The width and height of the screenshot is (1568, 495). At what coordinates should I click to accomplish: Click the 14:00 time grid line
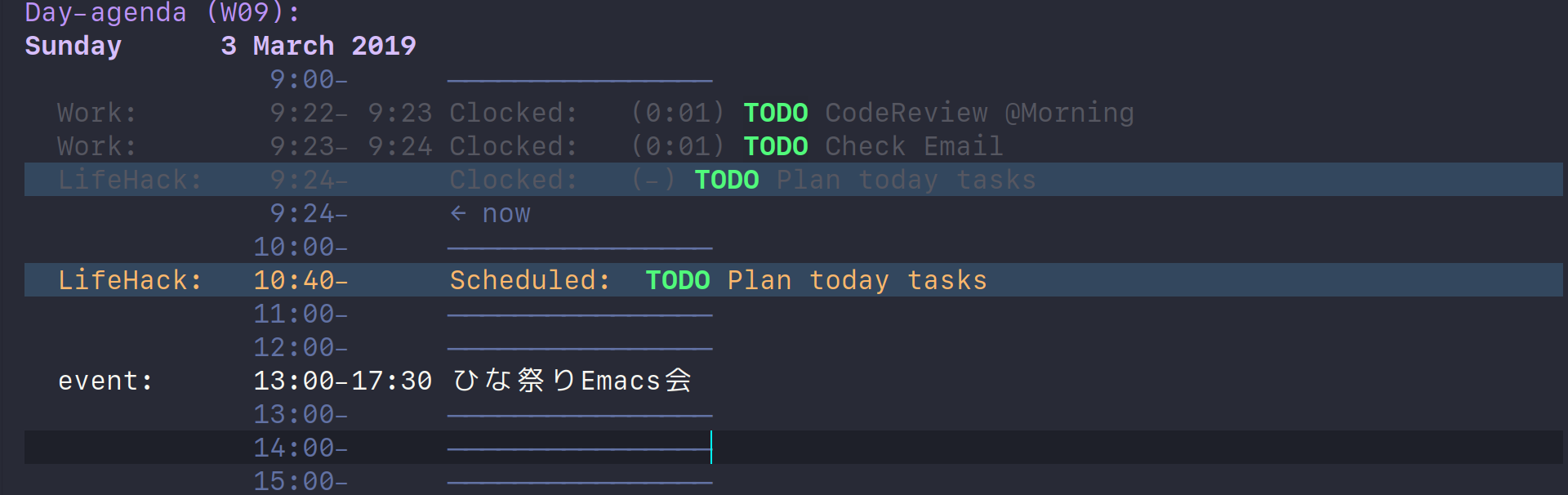pyautogui.click(x=579, y=448)
